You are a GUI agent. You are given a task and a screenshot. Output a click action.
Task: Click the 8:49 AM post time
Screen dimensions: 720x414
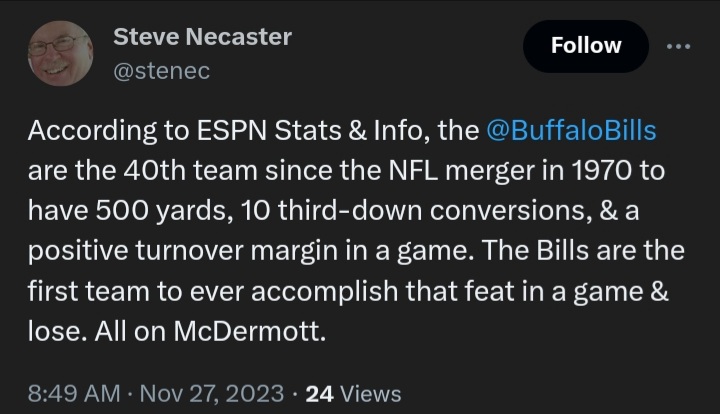74,394
